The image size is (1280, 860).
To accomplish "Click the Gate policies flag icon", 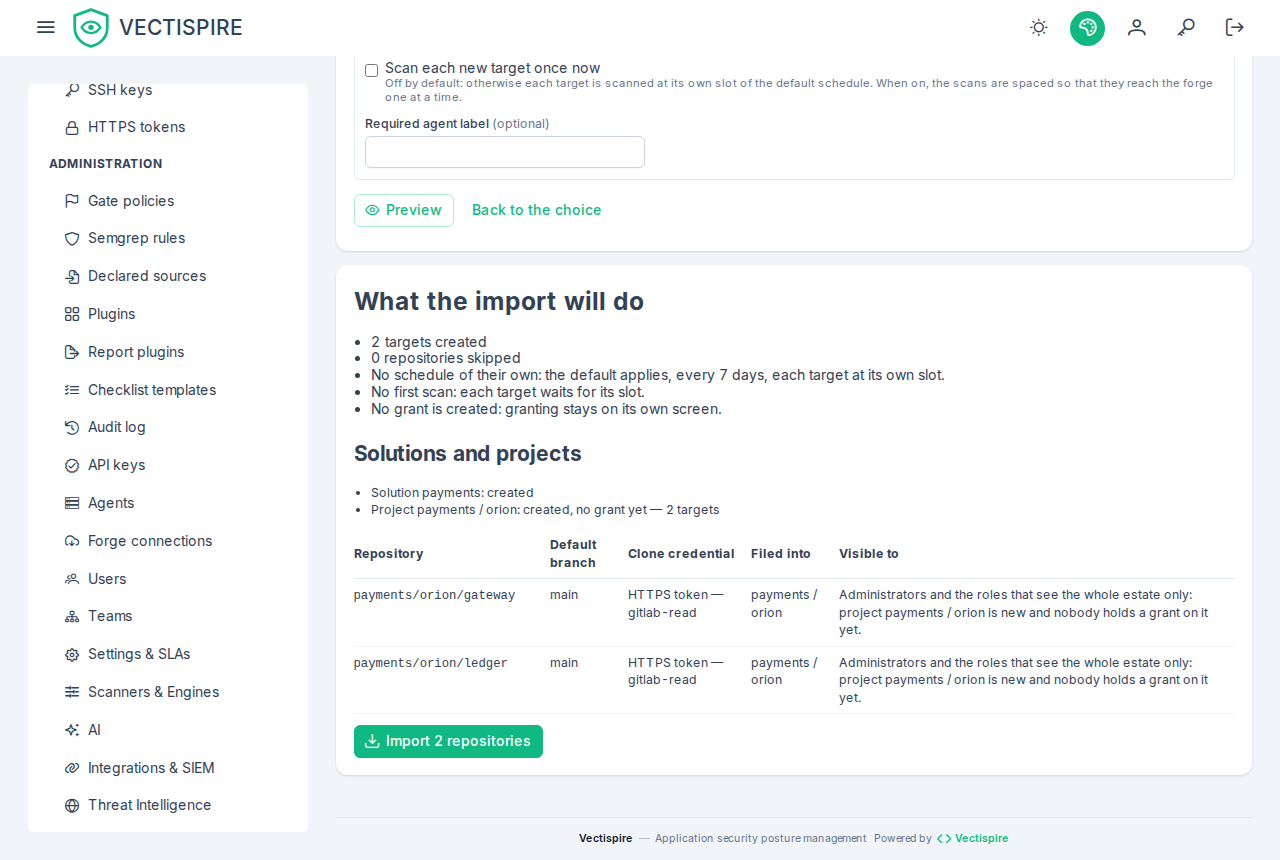I will coord(72,201).
